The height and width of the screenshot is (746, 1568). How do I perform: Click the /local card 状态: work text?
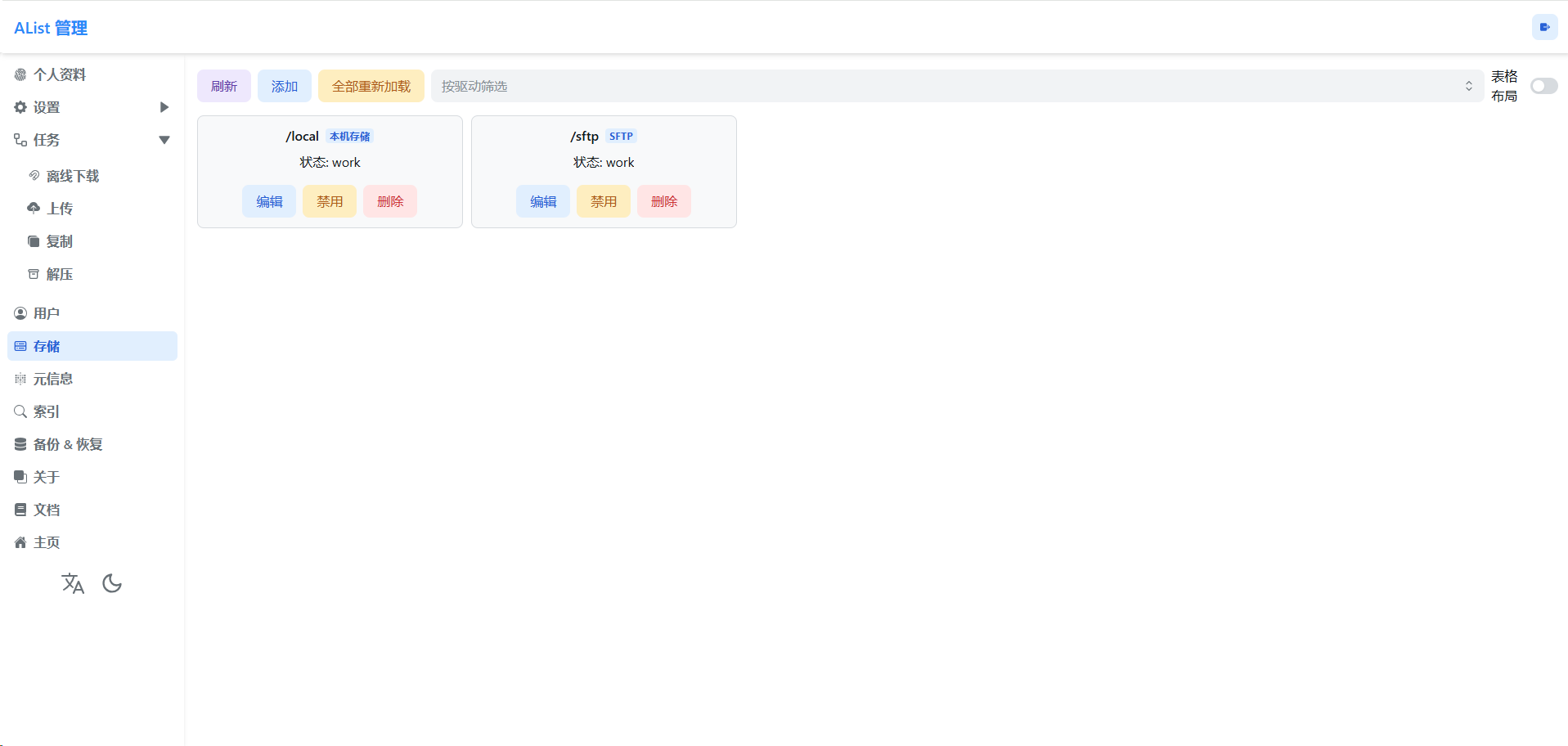point(330,162)
